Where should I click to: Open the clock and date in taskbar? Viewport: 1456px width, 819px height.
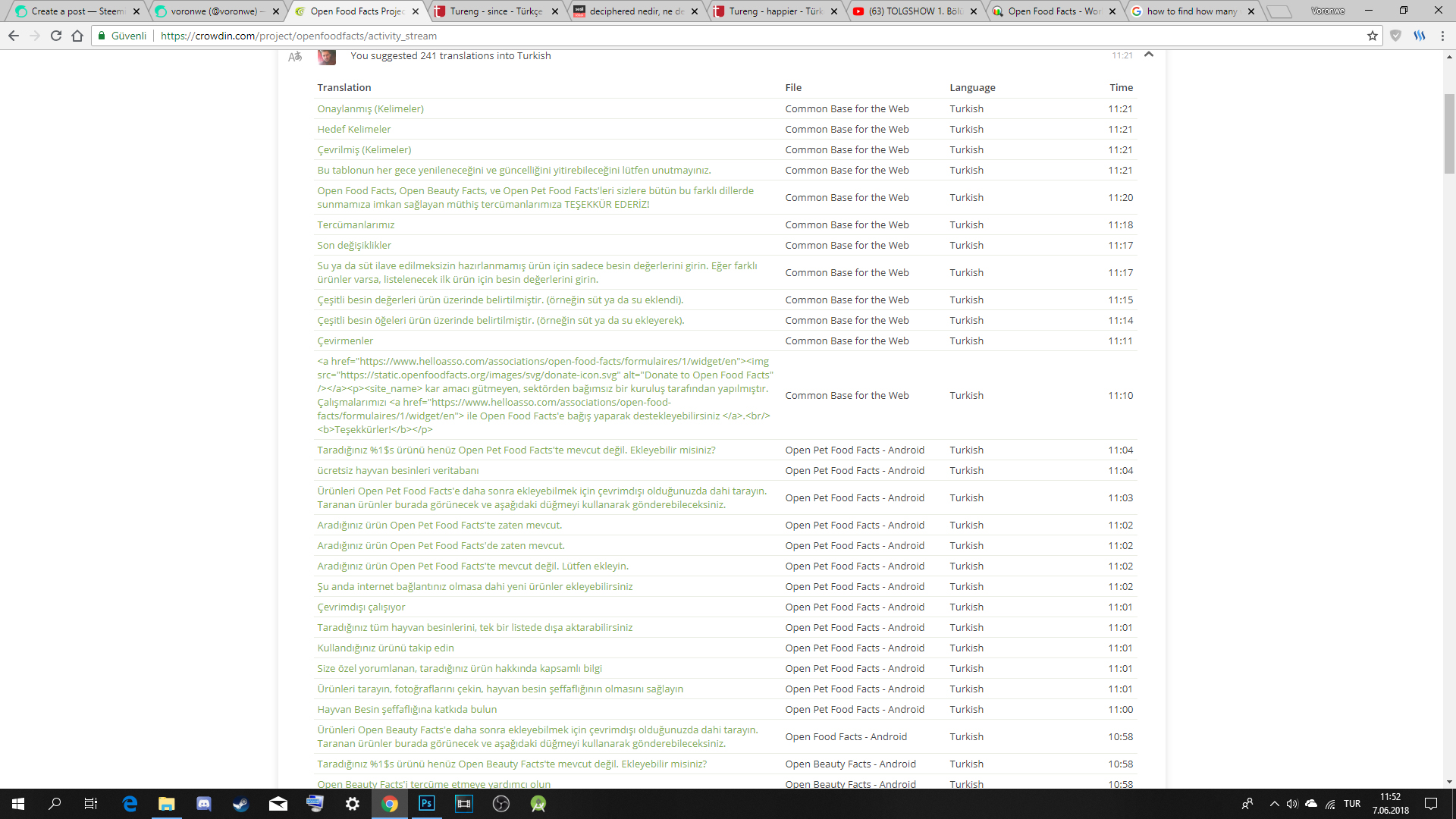coord(1390,804)
